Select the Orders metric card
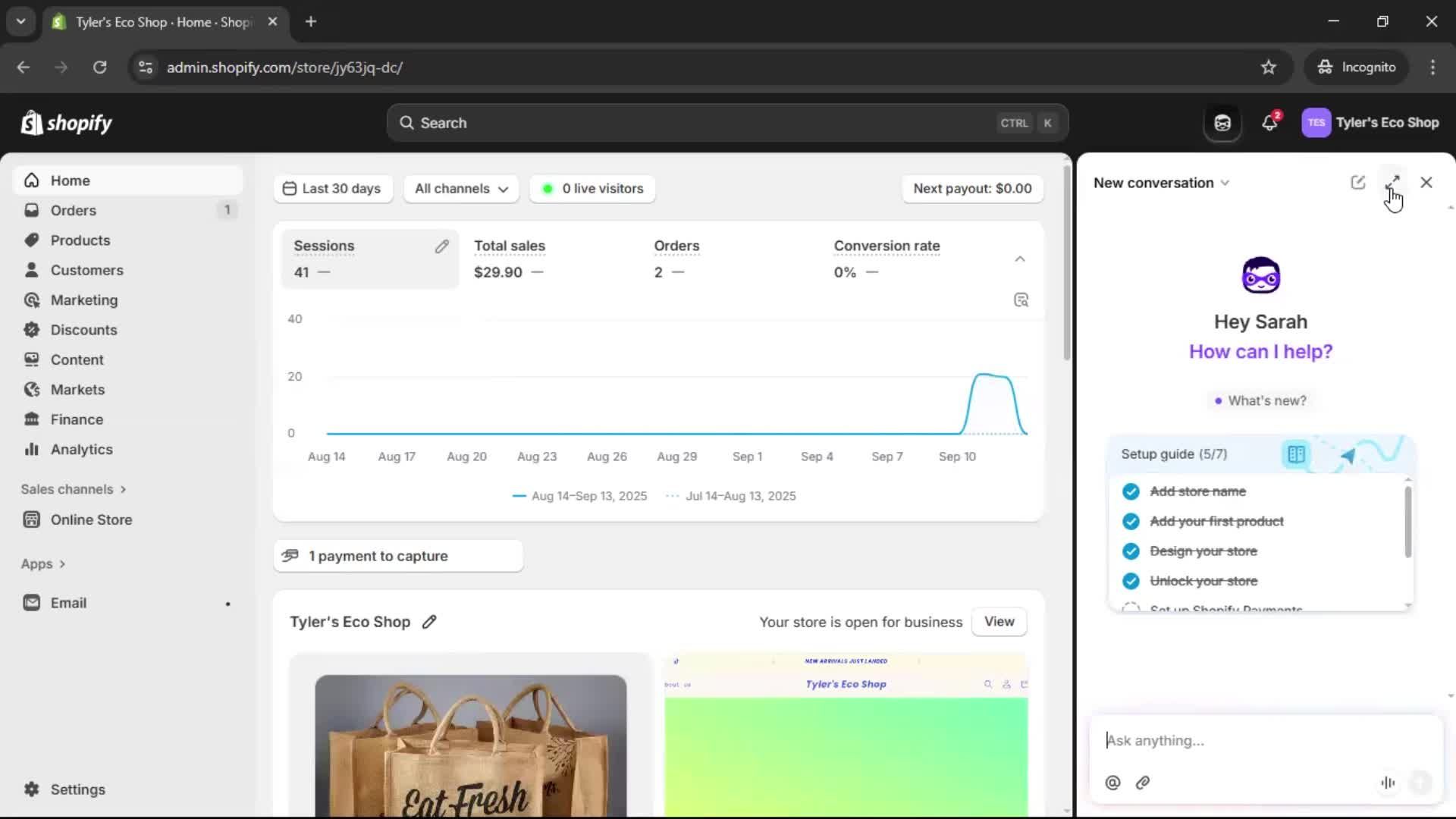Image resolution: width=1456 pixels, height=819 pixels. tap(730, 259)
